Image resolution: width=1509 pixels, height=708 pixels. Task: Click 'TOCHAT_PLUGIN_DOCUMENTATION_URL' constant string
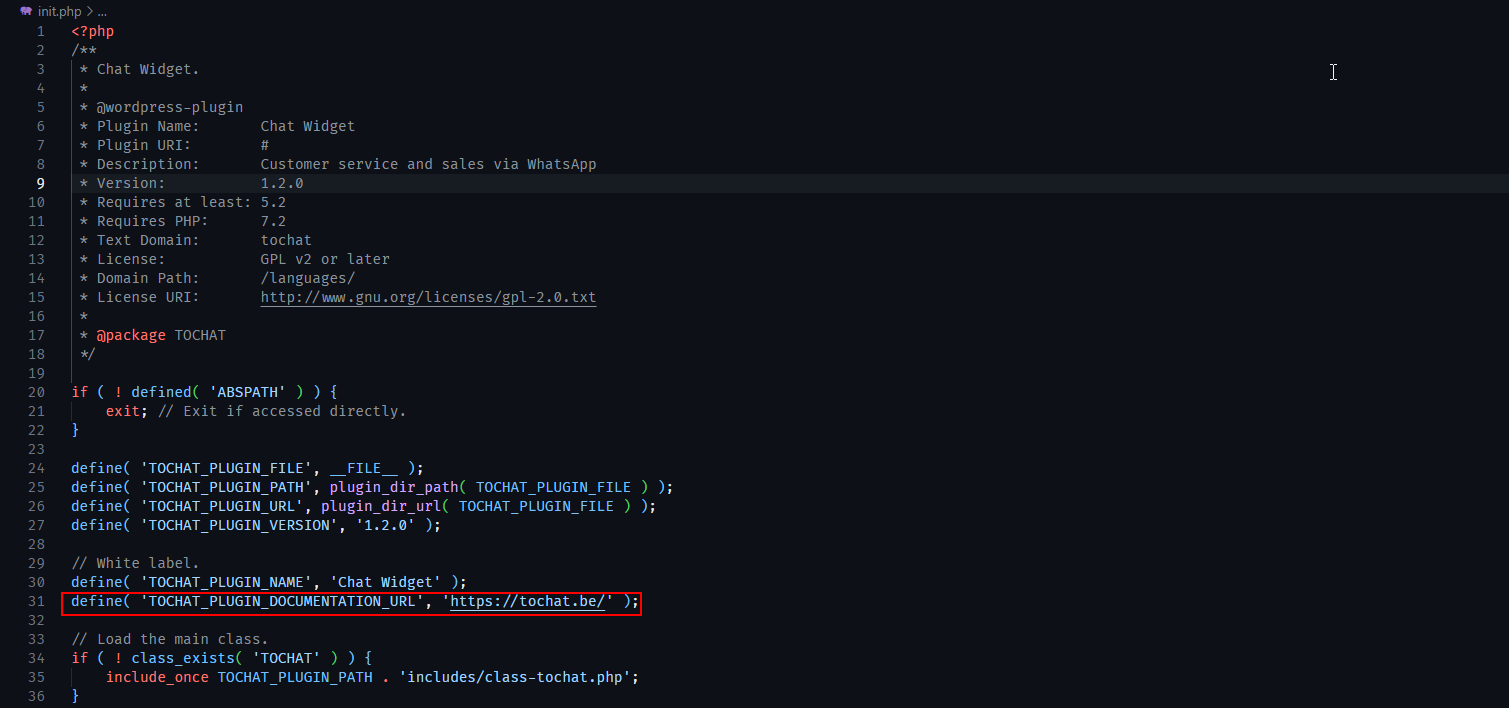coord(282,601)
